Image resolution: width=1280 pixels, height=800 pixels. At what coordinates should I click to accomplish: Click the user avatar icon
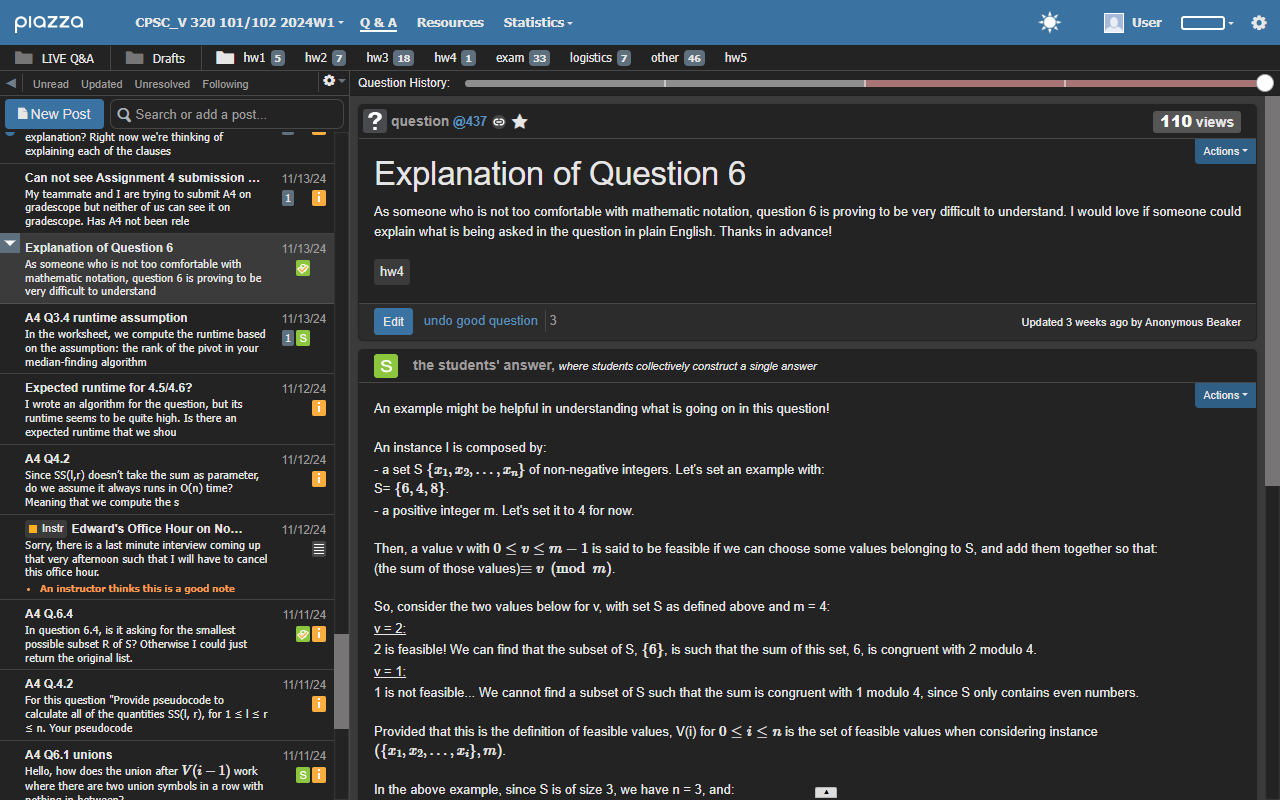1113,22
